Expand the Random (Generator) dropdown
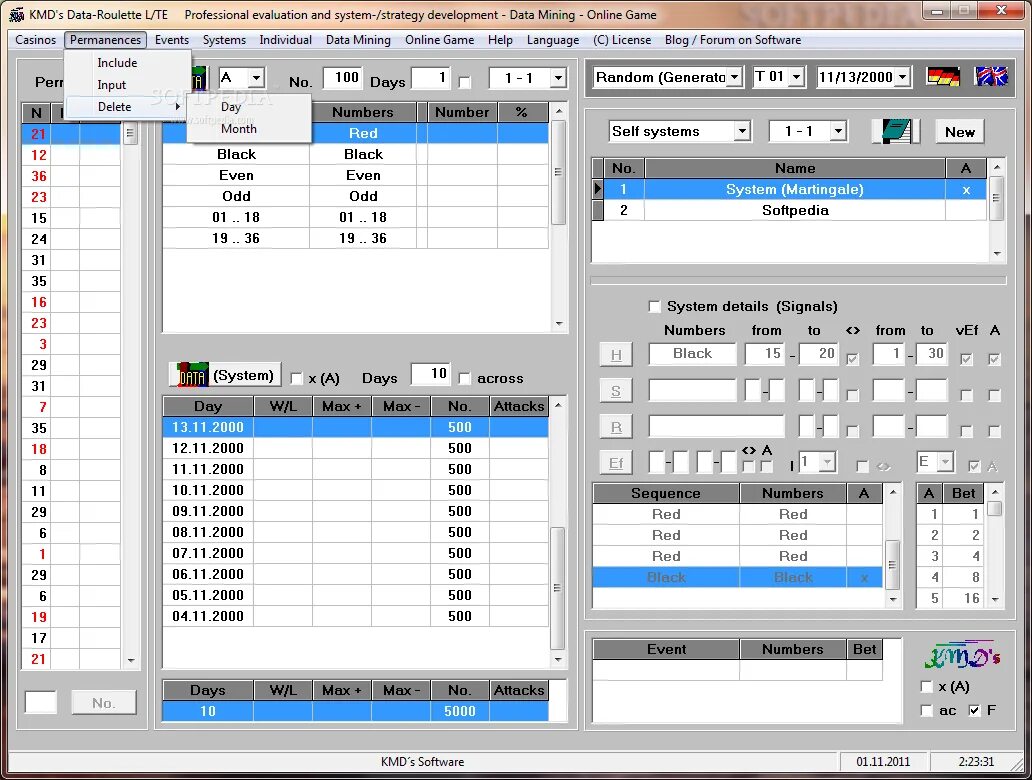 point(735,77)
